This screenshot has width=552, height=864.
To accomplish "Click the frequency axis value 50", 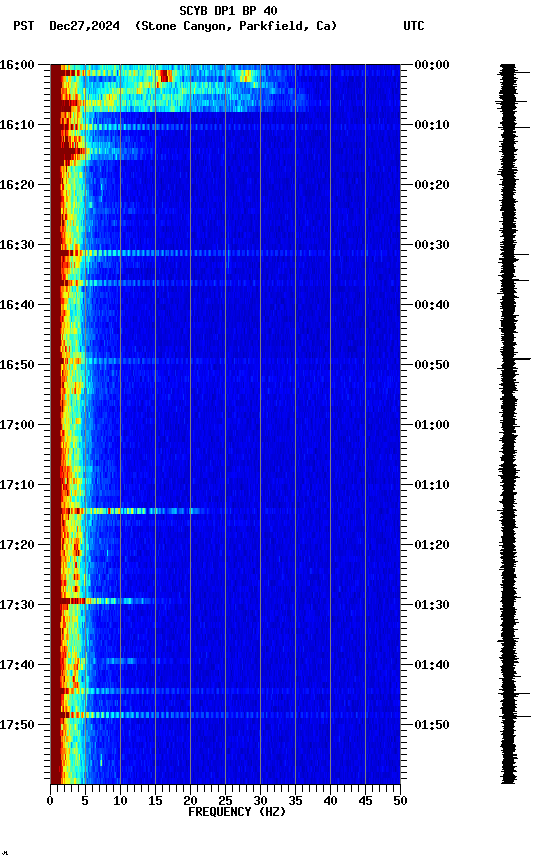I will 400,801.
